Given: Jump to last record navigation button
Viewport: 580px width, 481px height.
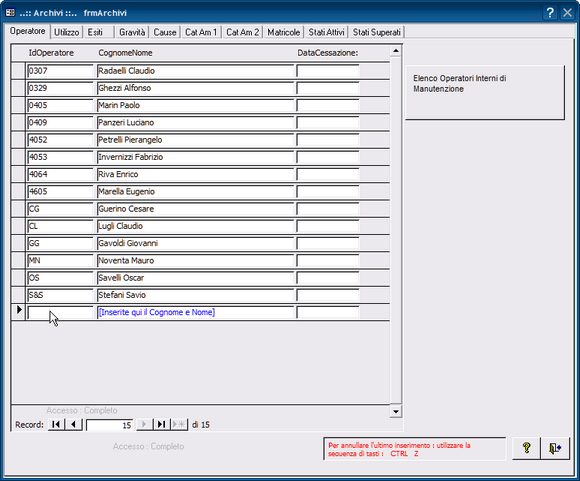Looking at the screenshot, I should pos(162,424).
